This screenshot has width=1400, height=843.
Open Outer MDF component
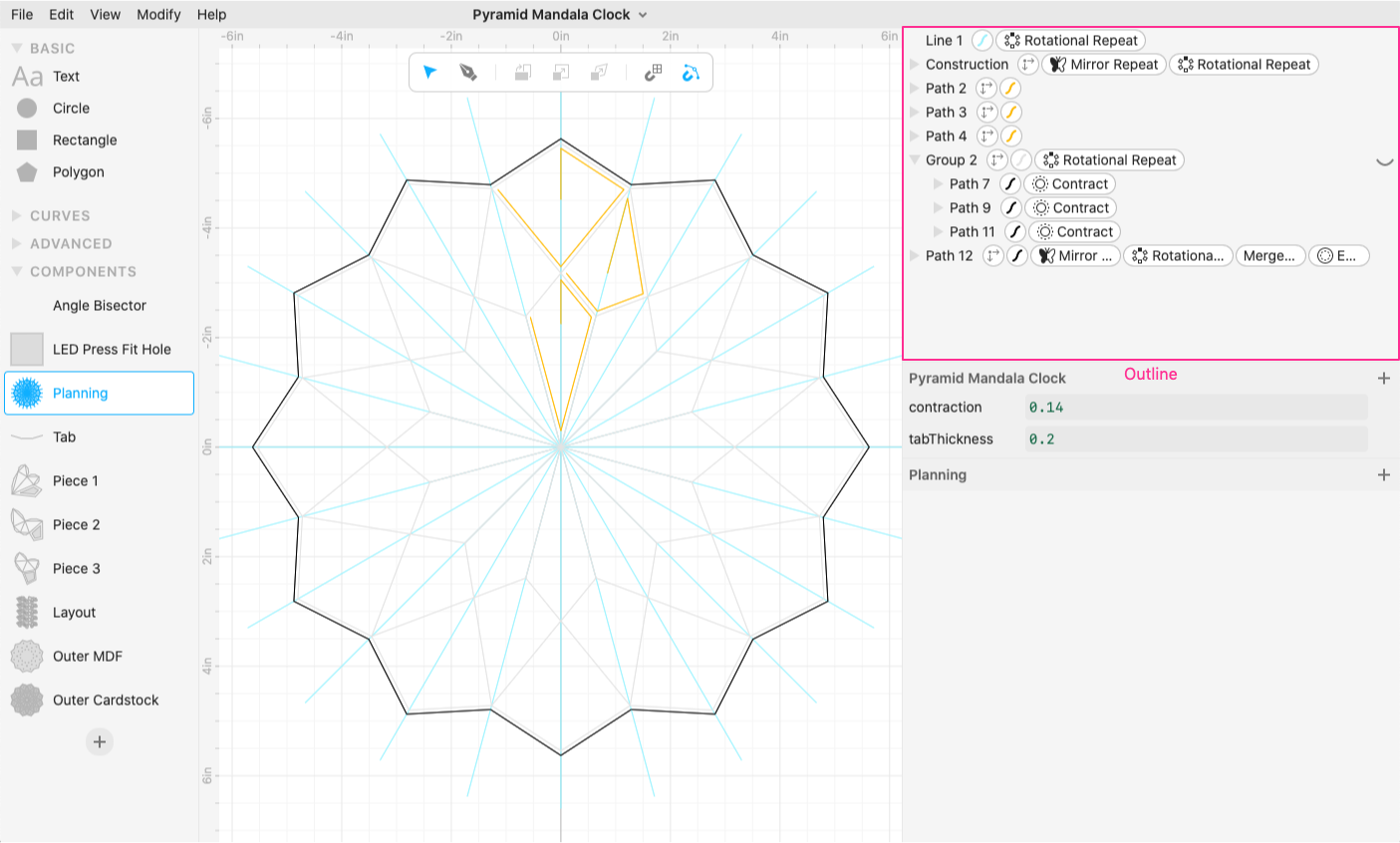pos(99,656)
